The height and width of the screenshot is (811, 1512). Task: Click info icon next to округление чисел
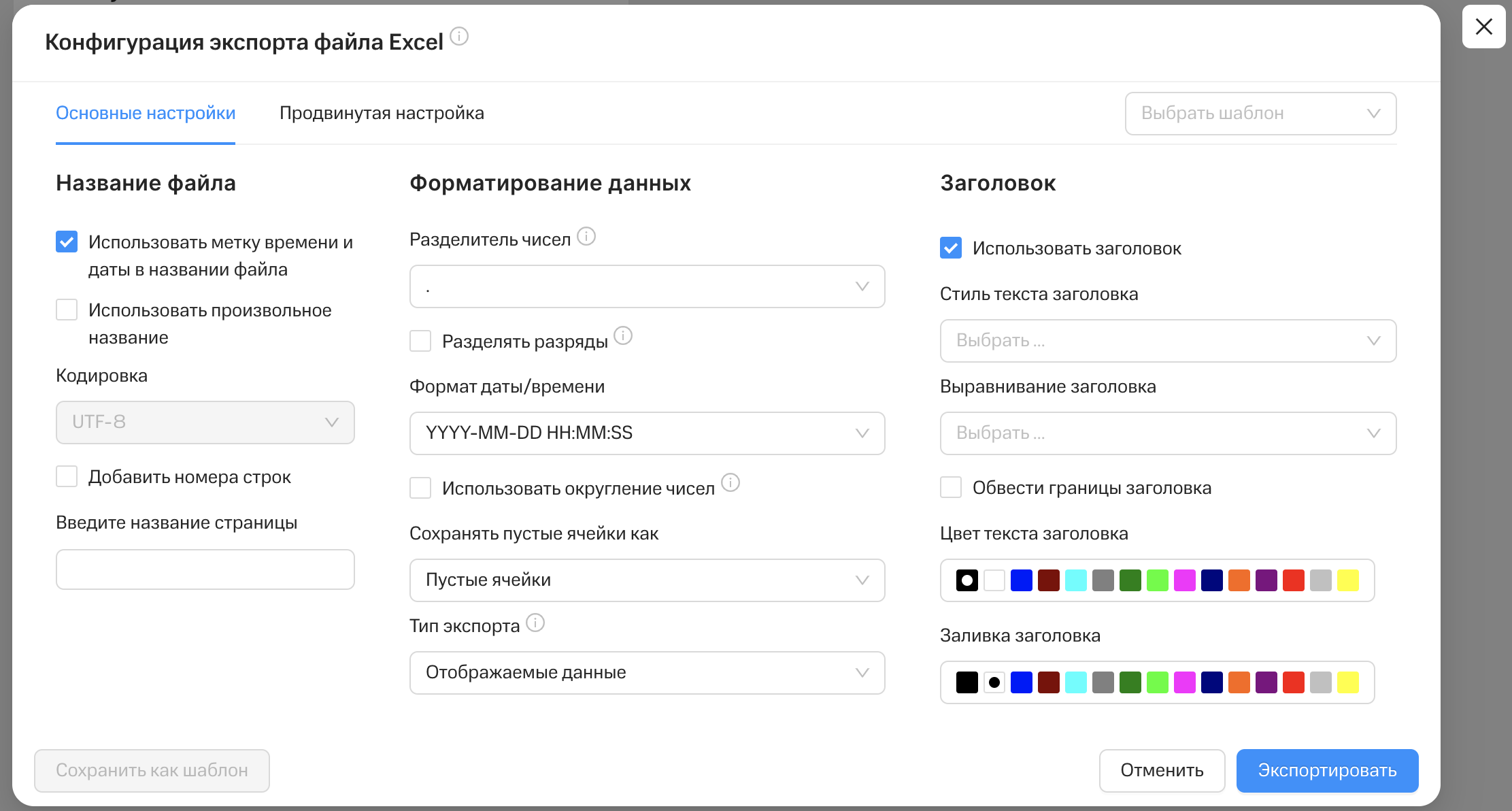tap(730, 482)
